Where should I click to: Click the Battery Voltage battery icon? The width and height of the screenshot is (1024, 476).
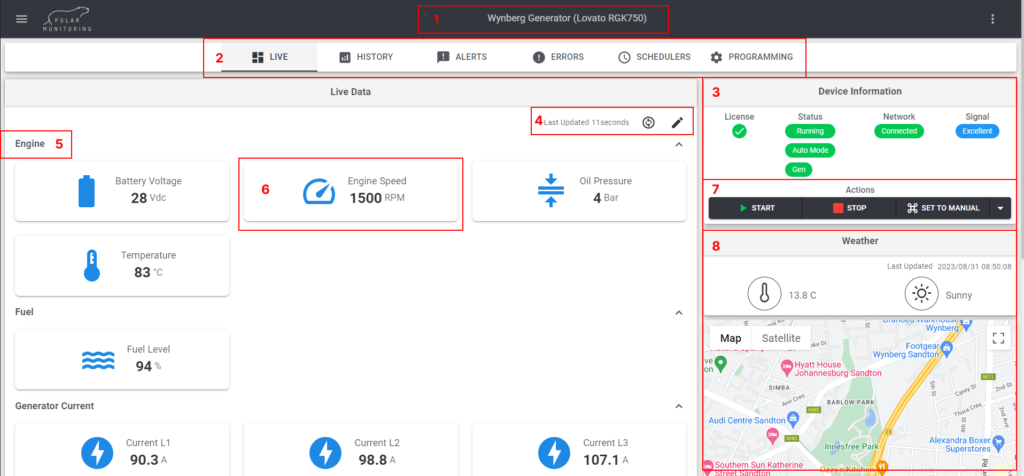point(87,191)
